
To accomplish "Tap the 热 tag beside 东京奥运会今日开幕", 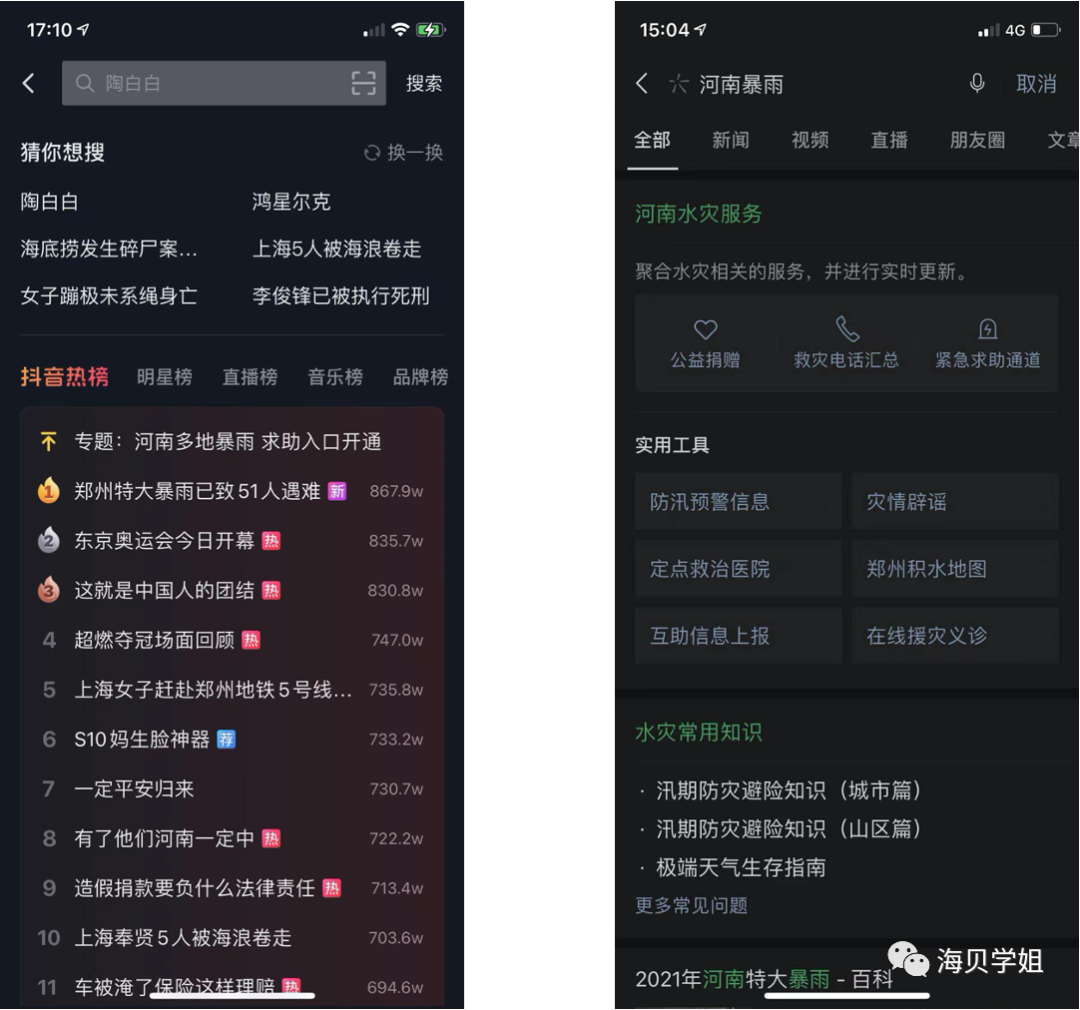I will click(x=271, y=541).
